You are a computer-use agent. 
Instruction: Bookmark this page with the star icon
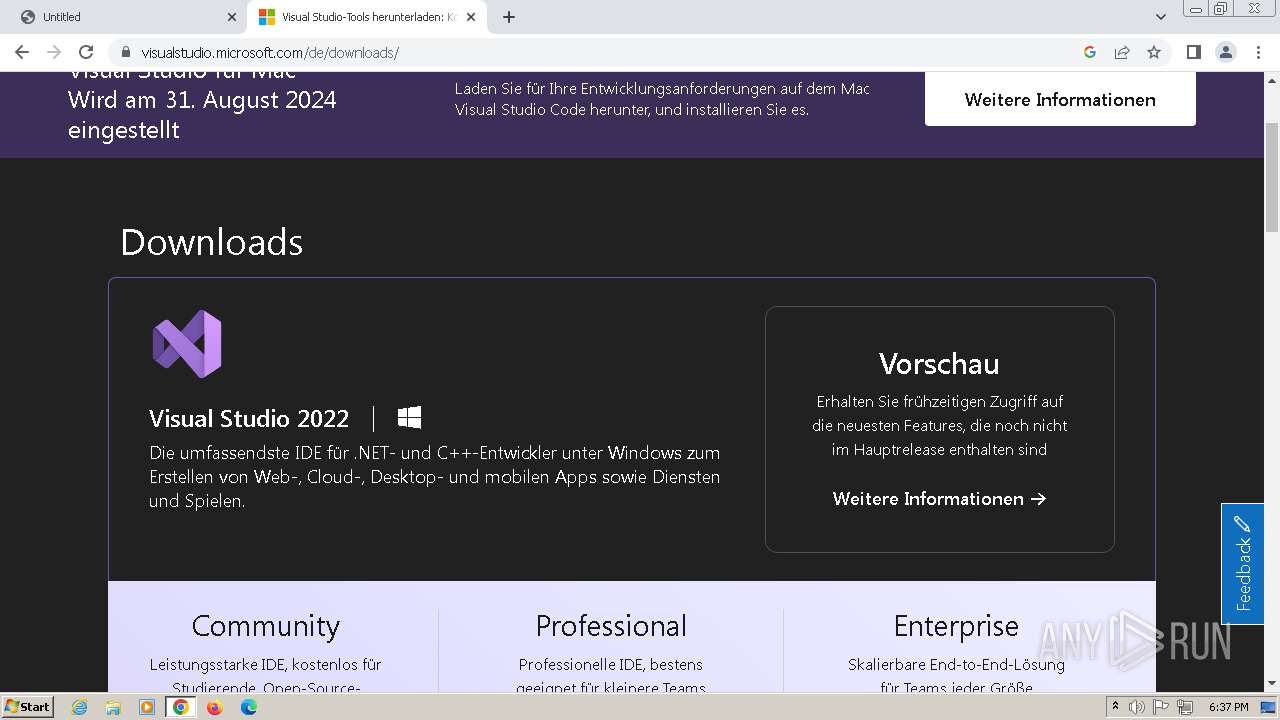1154,52
